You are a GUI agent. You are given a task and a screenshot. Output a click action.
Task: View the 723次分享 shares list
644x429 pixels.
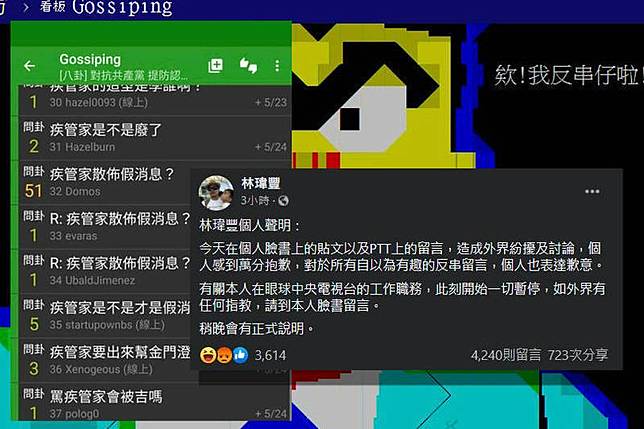pos(577,355)
